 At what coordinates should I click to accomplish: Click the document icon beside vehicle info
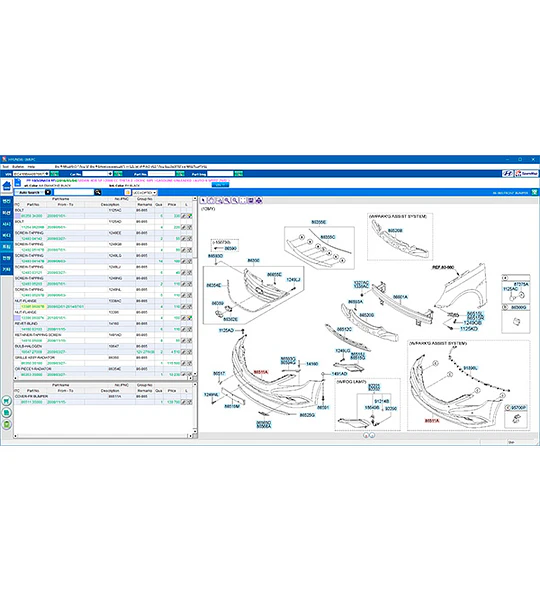tap(18, 183)
